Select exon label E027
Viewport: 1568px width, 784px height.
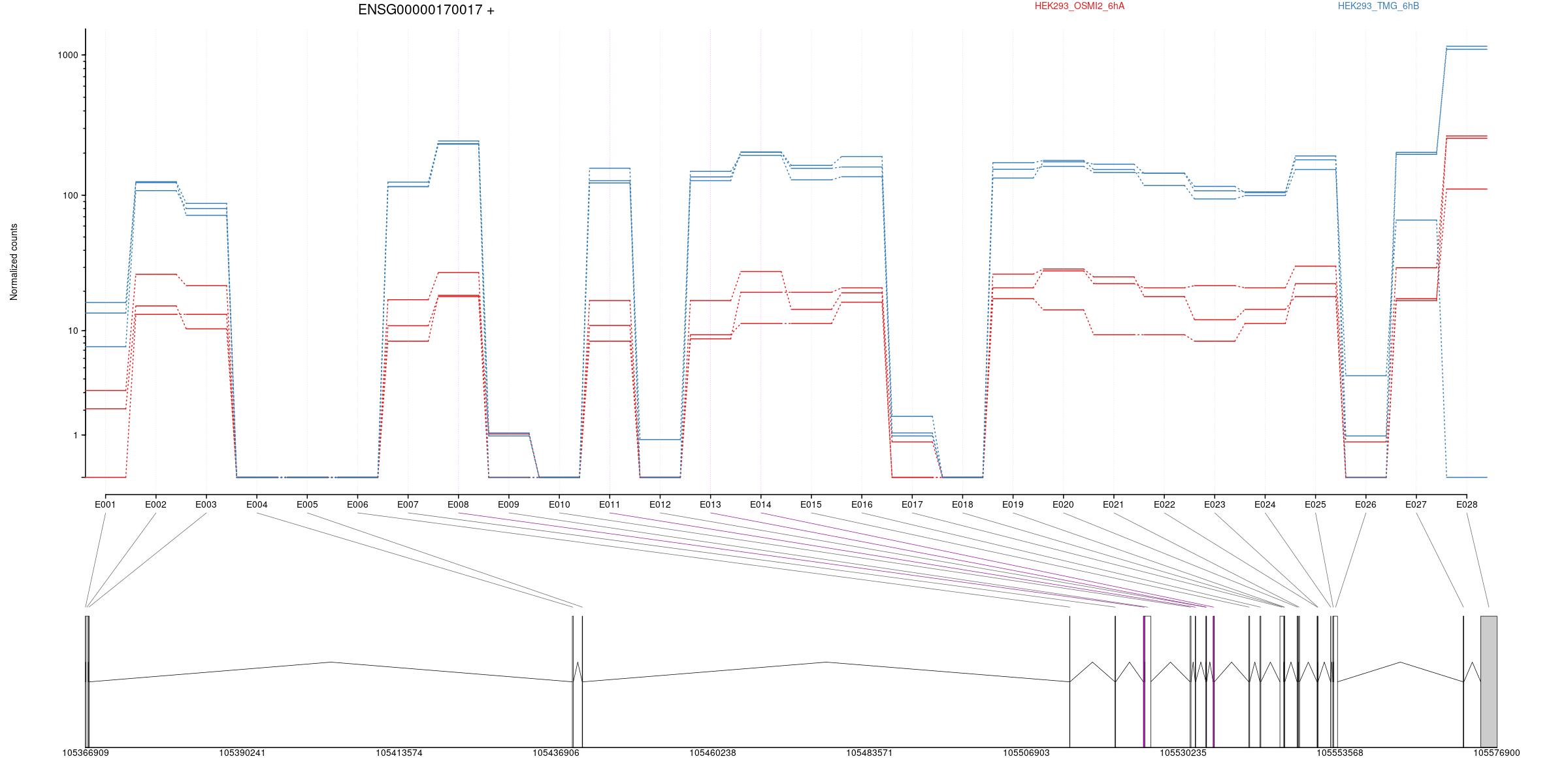[x=1416, y=504]
